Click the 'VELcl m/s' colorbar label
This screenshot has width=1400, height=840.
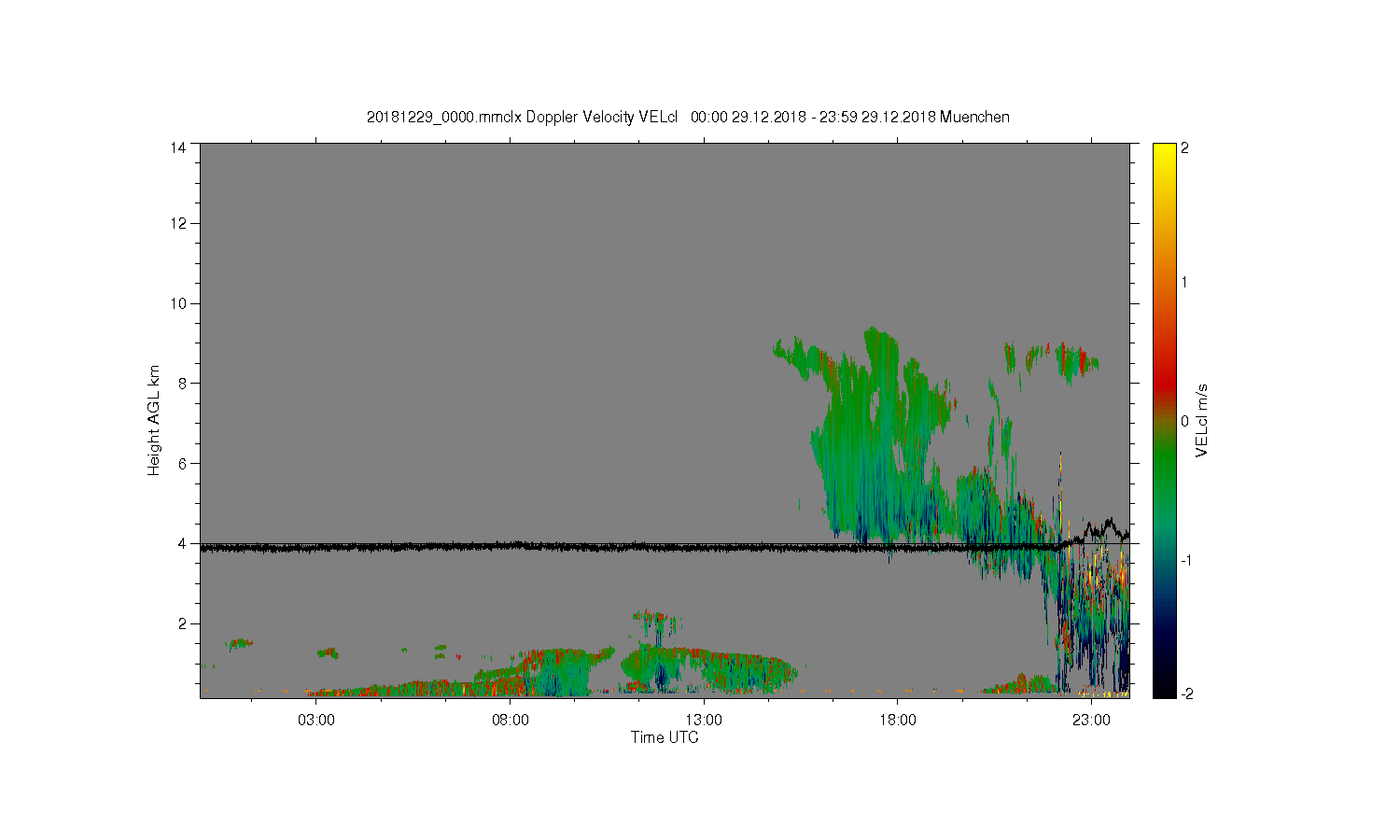click(1202, 420)
